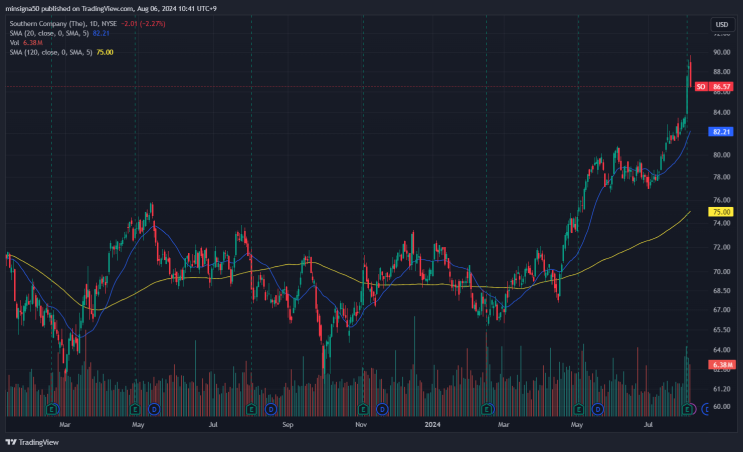Click the earnings E marker between 2024 and Mar
Screen dimensions: 743x452
coord(487,409)
